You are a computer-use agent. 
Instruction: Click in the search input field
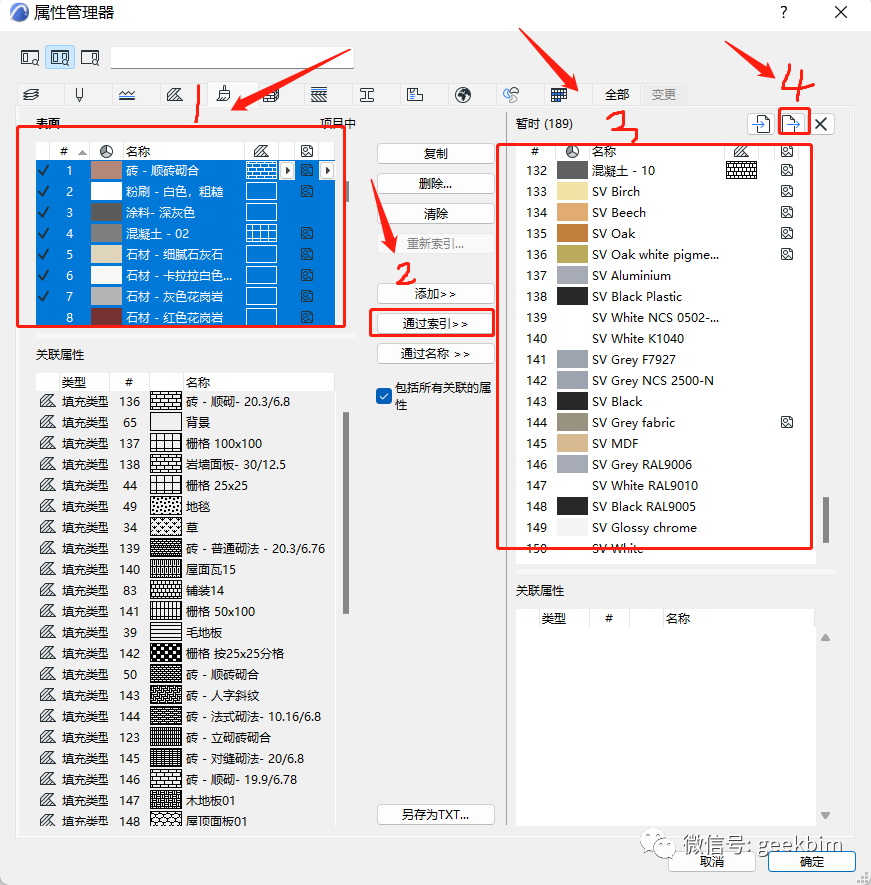pyautogui.click(x=232, y=58)
